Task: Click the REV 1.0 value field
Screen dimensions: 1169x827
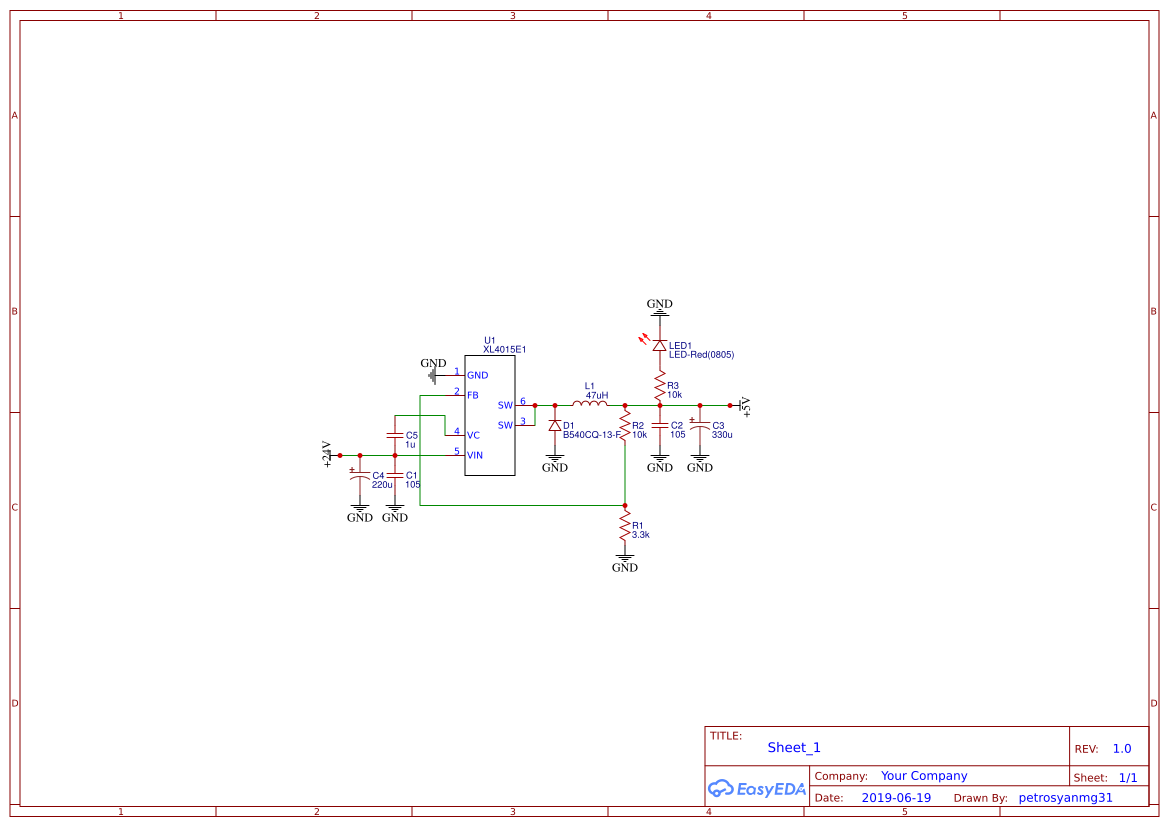Action: [x=1121, y=747]
